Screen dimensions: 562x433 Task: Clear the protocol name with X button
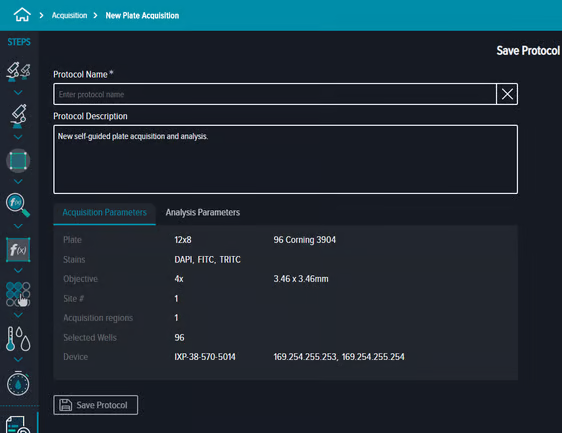507,94
